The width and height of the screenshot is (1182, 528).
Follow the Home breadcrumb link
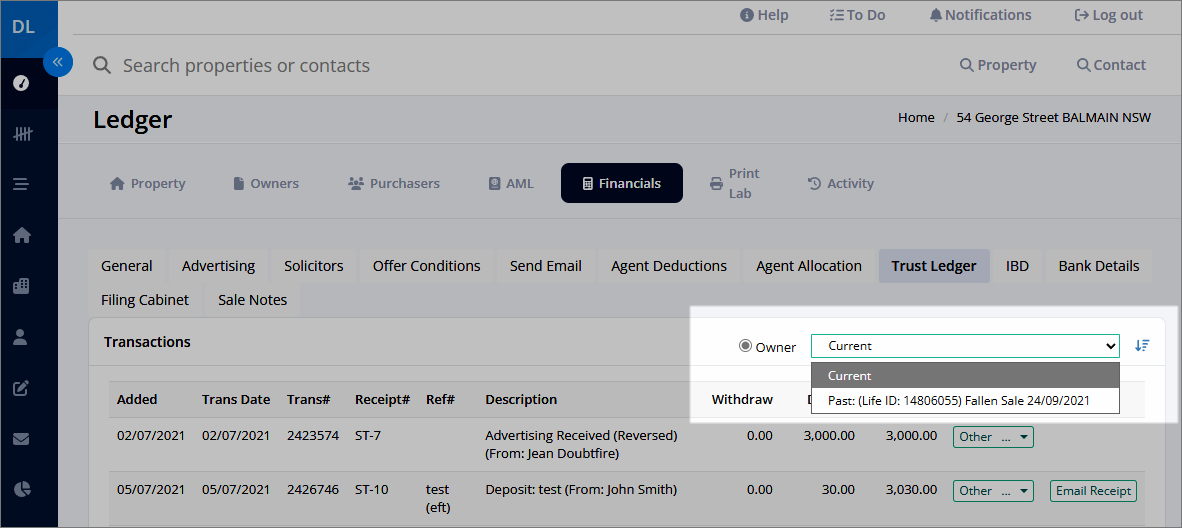click(x=916, y=118)
